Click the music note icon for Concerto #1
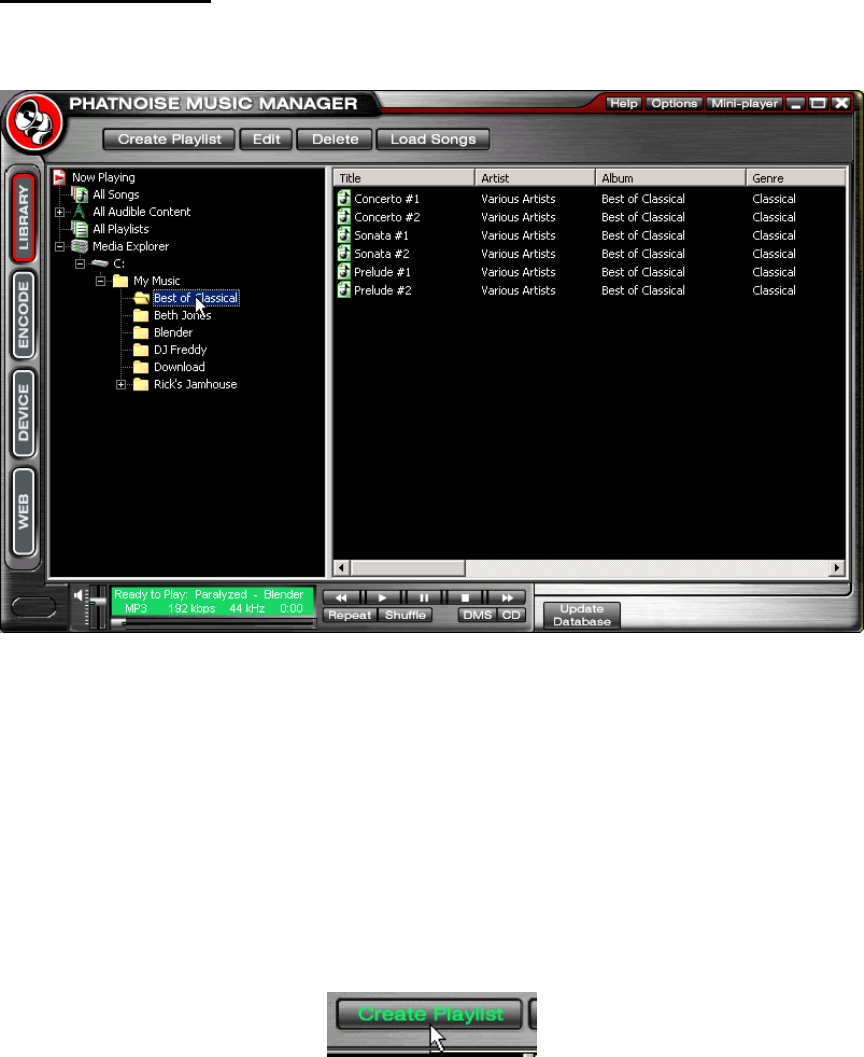The image size is (864, 1057). point(344,198)
